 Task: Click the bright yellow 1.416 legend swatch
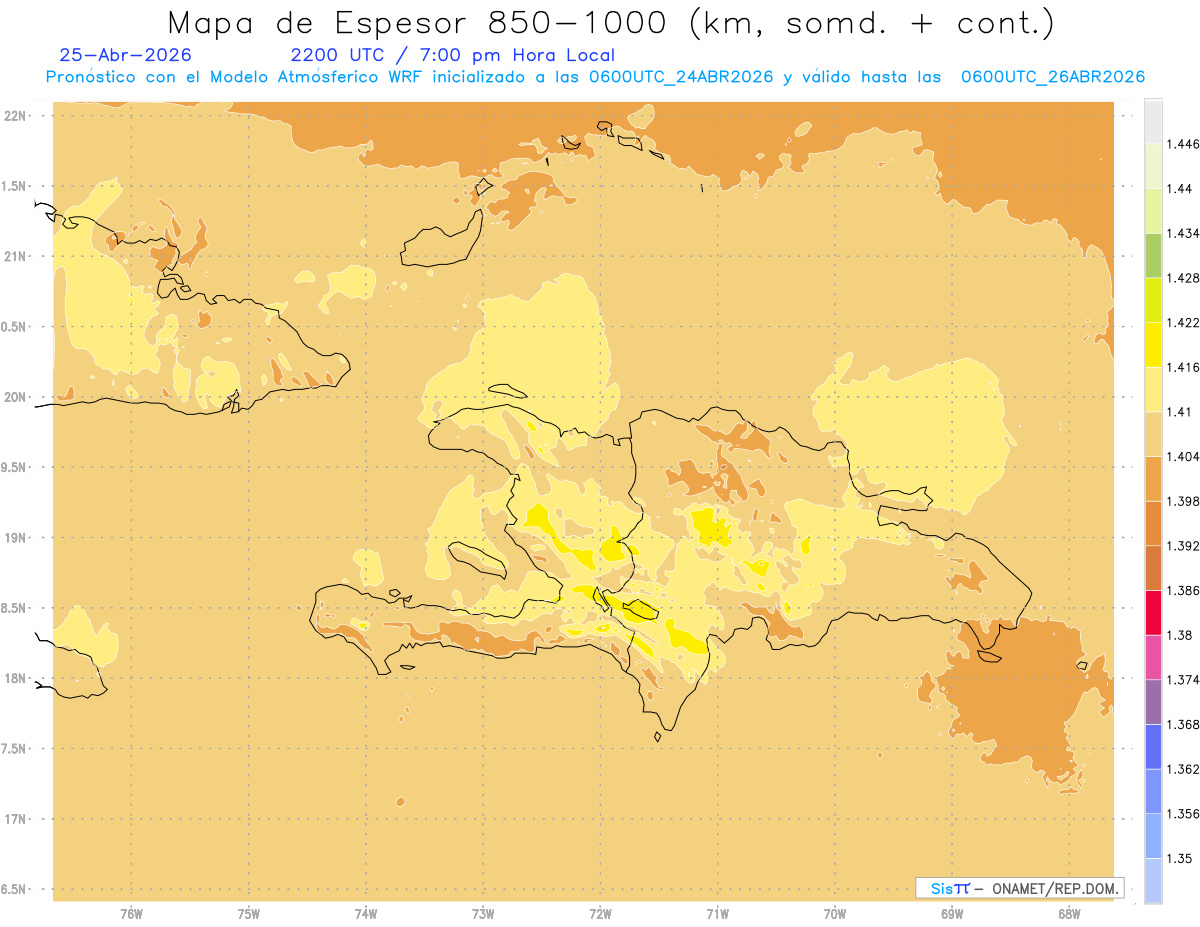click(1153, 344)
